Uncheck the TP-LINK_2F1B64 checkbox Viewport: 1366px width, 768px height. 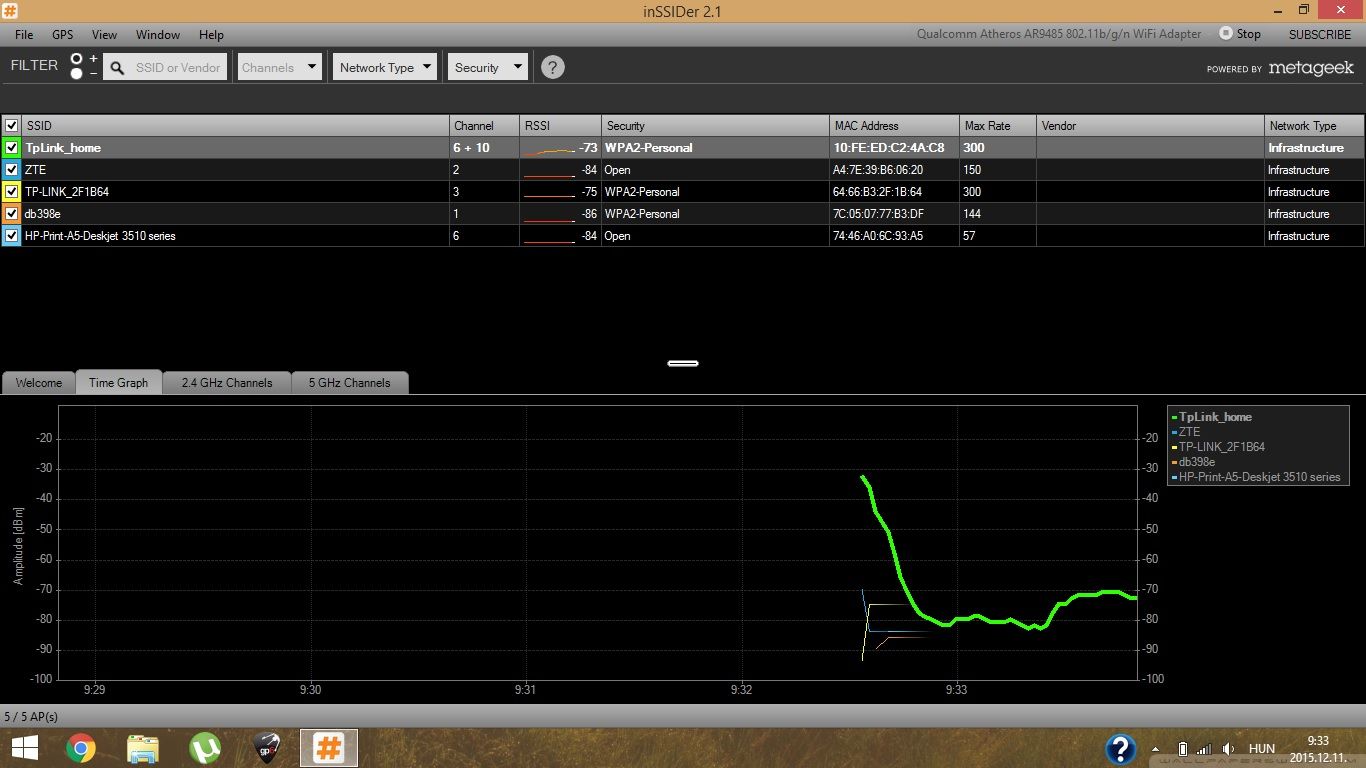click(x=12, y=192)
